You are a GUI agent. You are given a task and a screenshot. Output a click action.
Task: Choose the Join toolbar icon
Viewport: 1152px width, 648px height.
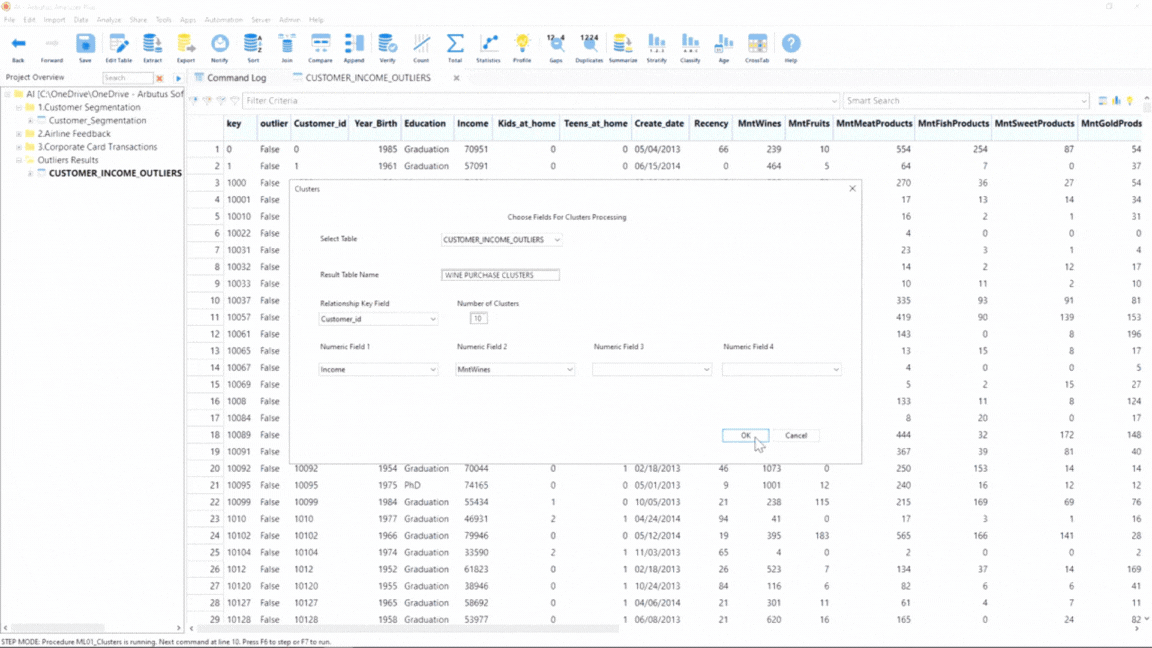pos(287,44)
